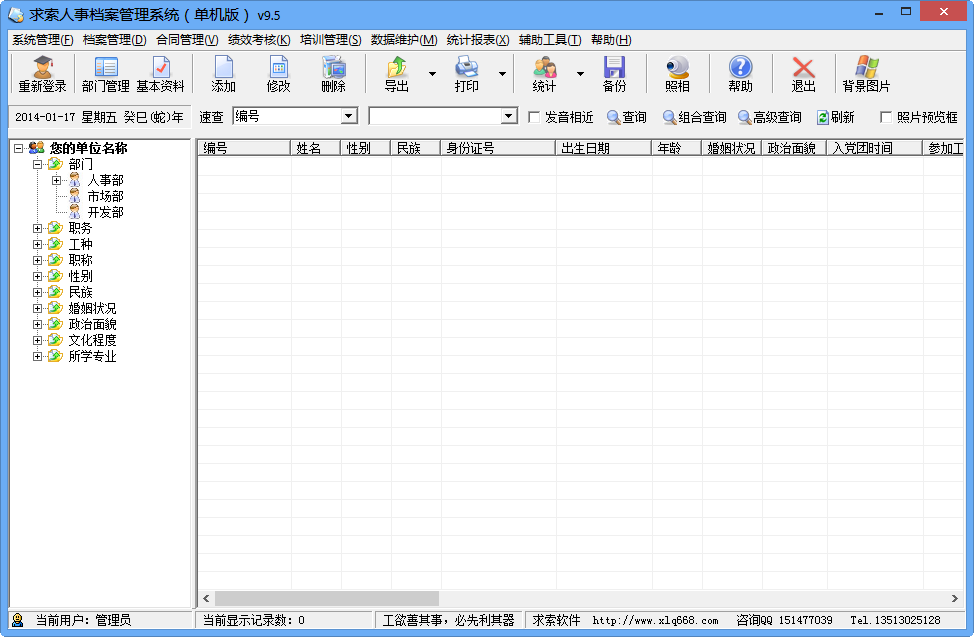This screenshot has height=637, width=974.
Task: Click the 帮助 help question-mark icon
Action: click(x=740, y=74)
